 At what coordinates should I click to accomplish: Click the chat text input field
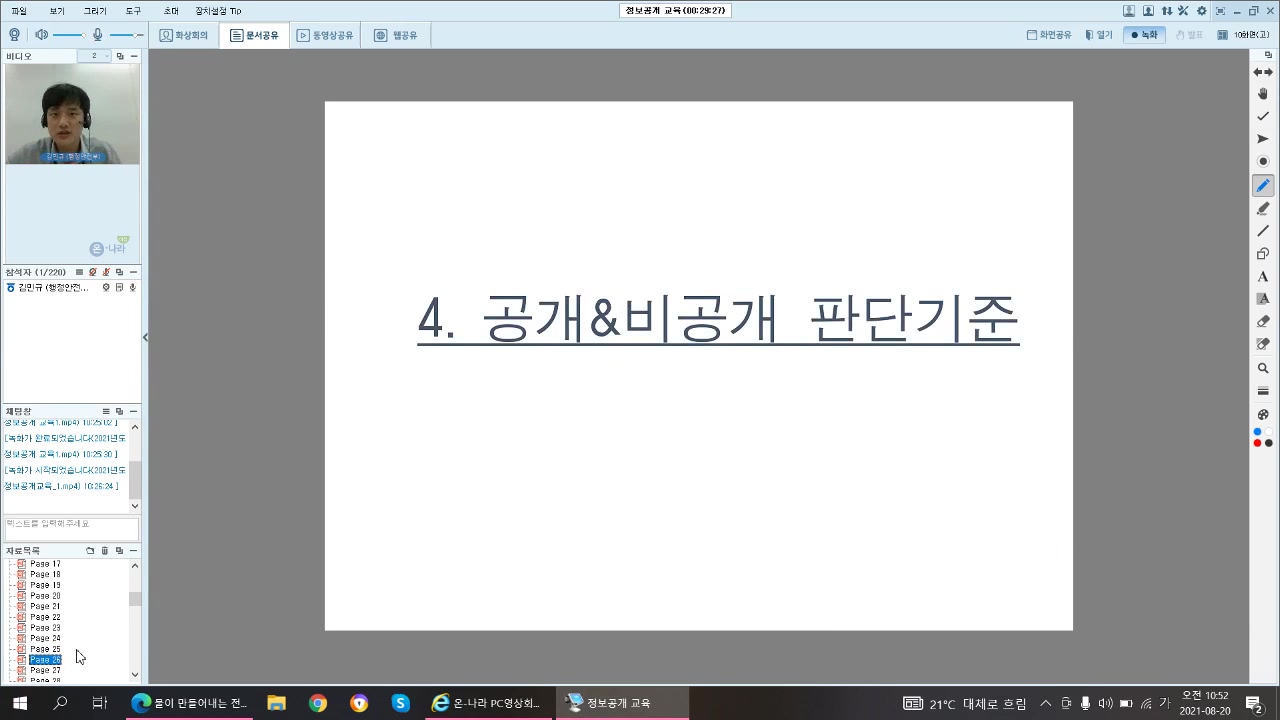[71, 529]
